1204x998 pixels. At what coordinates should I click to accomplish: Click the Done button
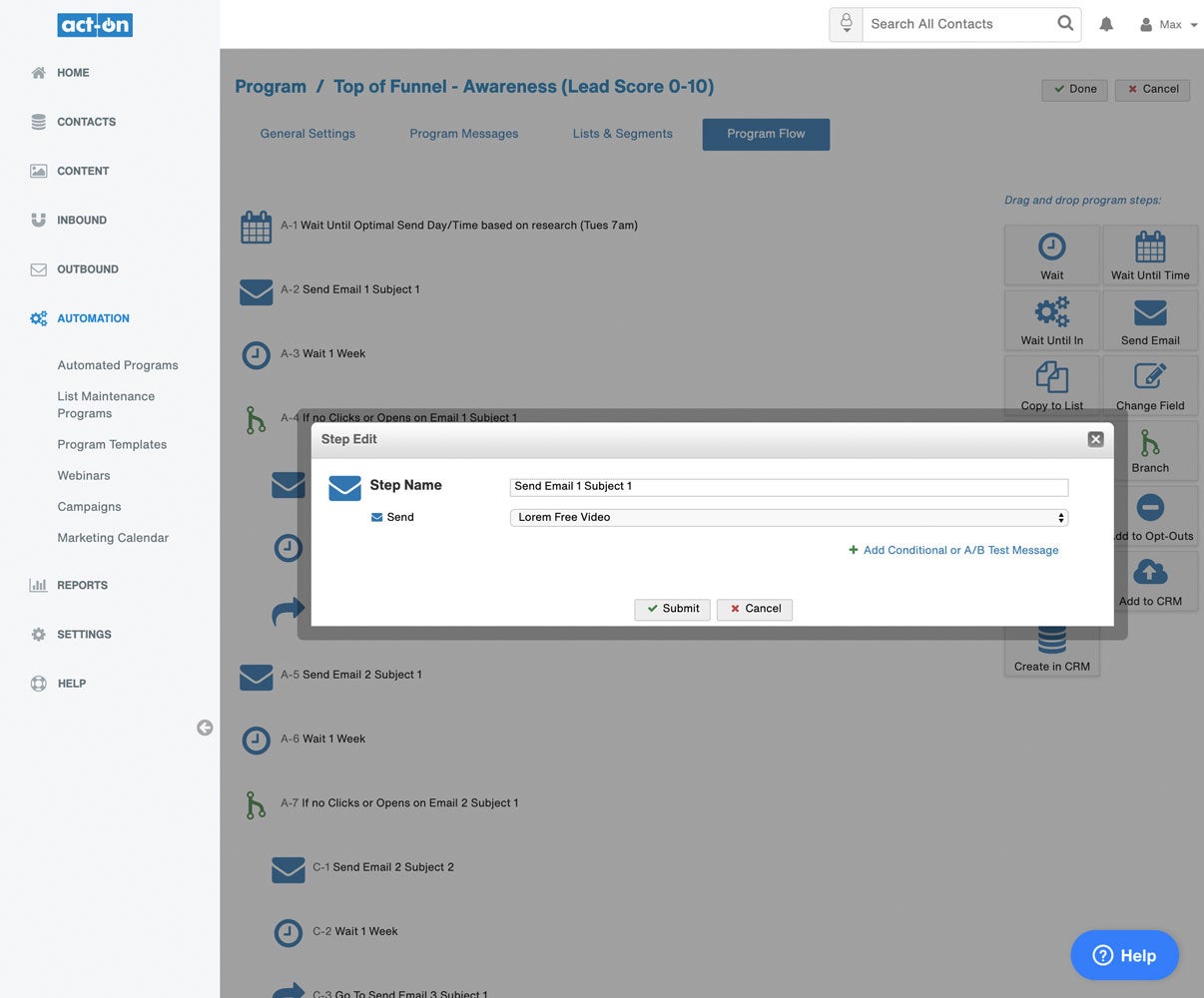point(1074,89)
